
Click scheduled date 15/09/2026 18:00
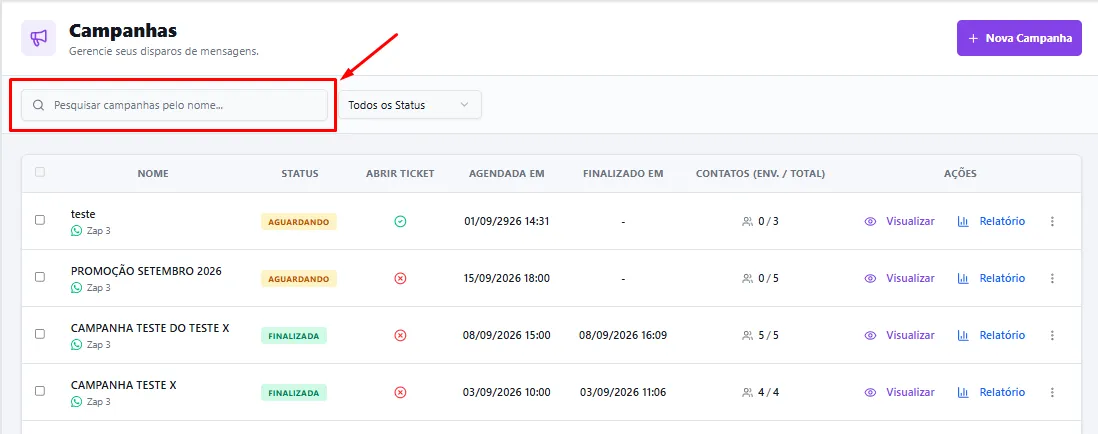point(507,279)
